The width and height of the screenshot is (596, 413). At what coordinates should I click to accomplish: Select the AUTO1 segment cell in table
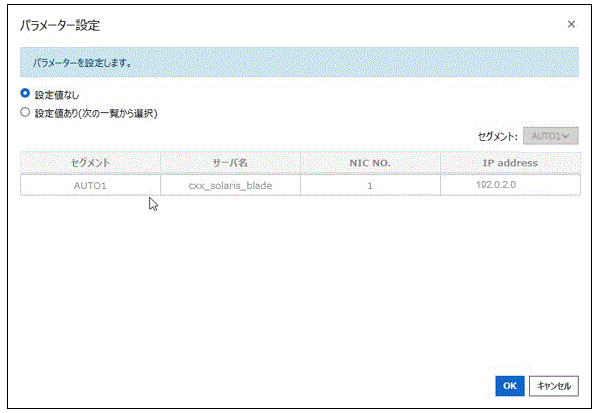point(90,185)
